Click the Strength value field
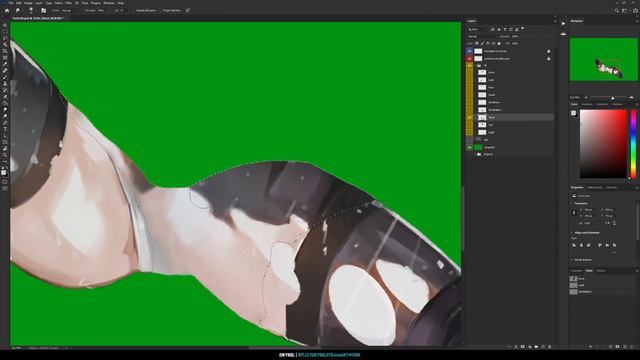Viewport: 640px width, 360px height. (x=101, y=11)
